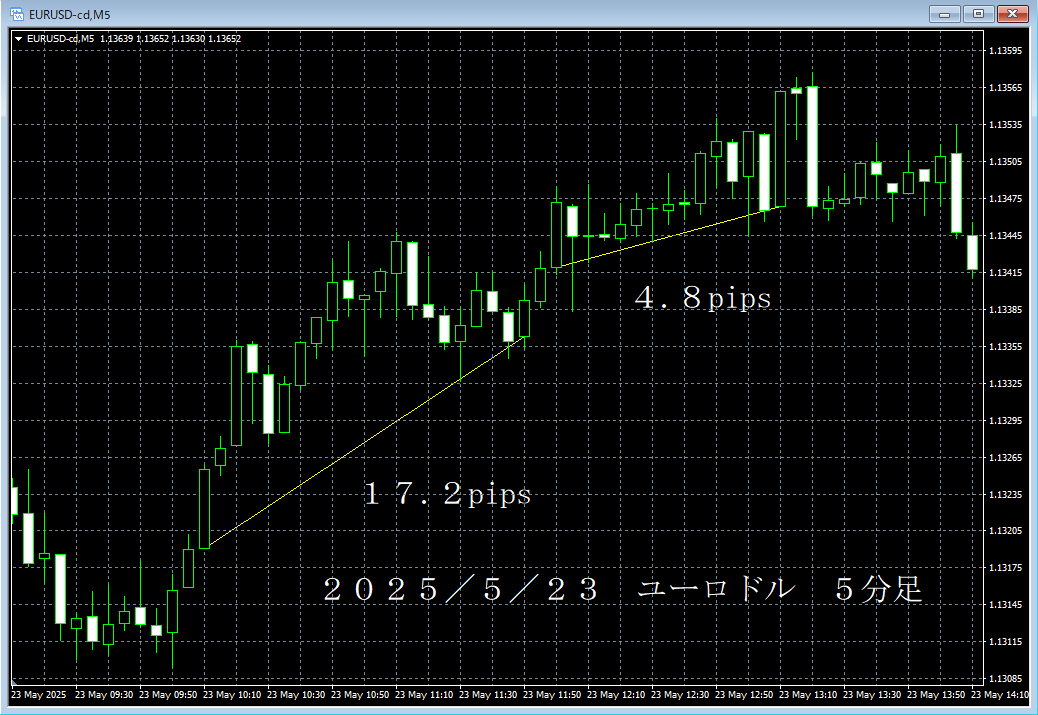
Task: Click the 1.13595 price on the scale
Action: pos(1004,51)
